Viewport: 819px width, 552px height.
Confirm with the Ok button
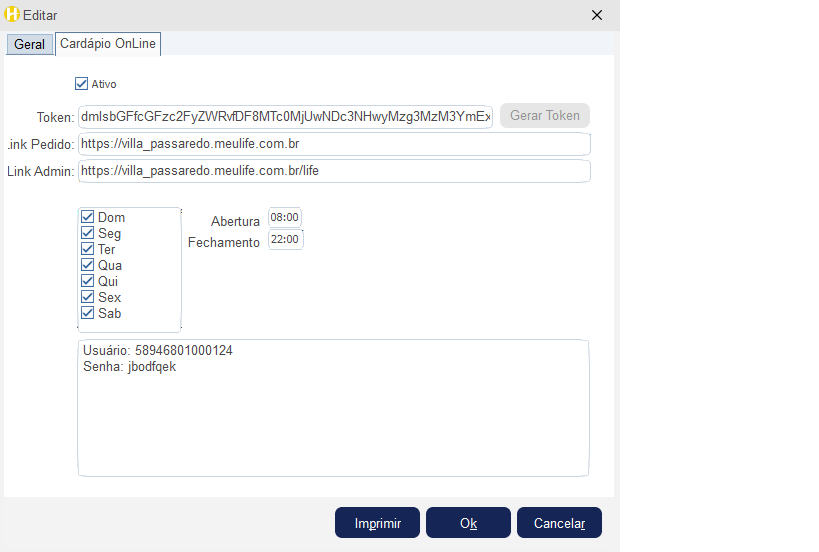tap(468, 523)
